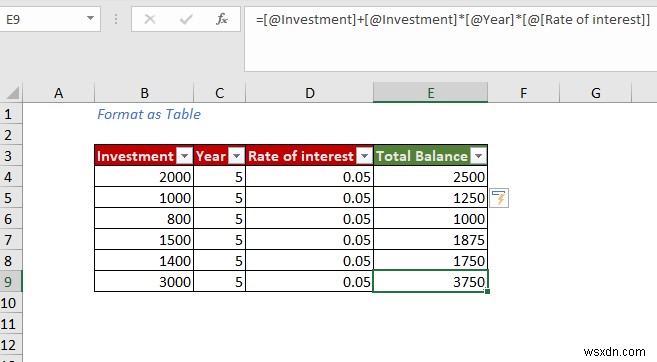Click the 'Rate of interest' header text

pos(301,156)
